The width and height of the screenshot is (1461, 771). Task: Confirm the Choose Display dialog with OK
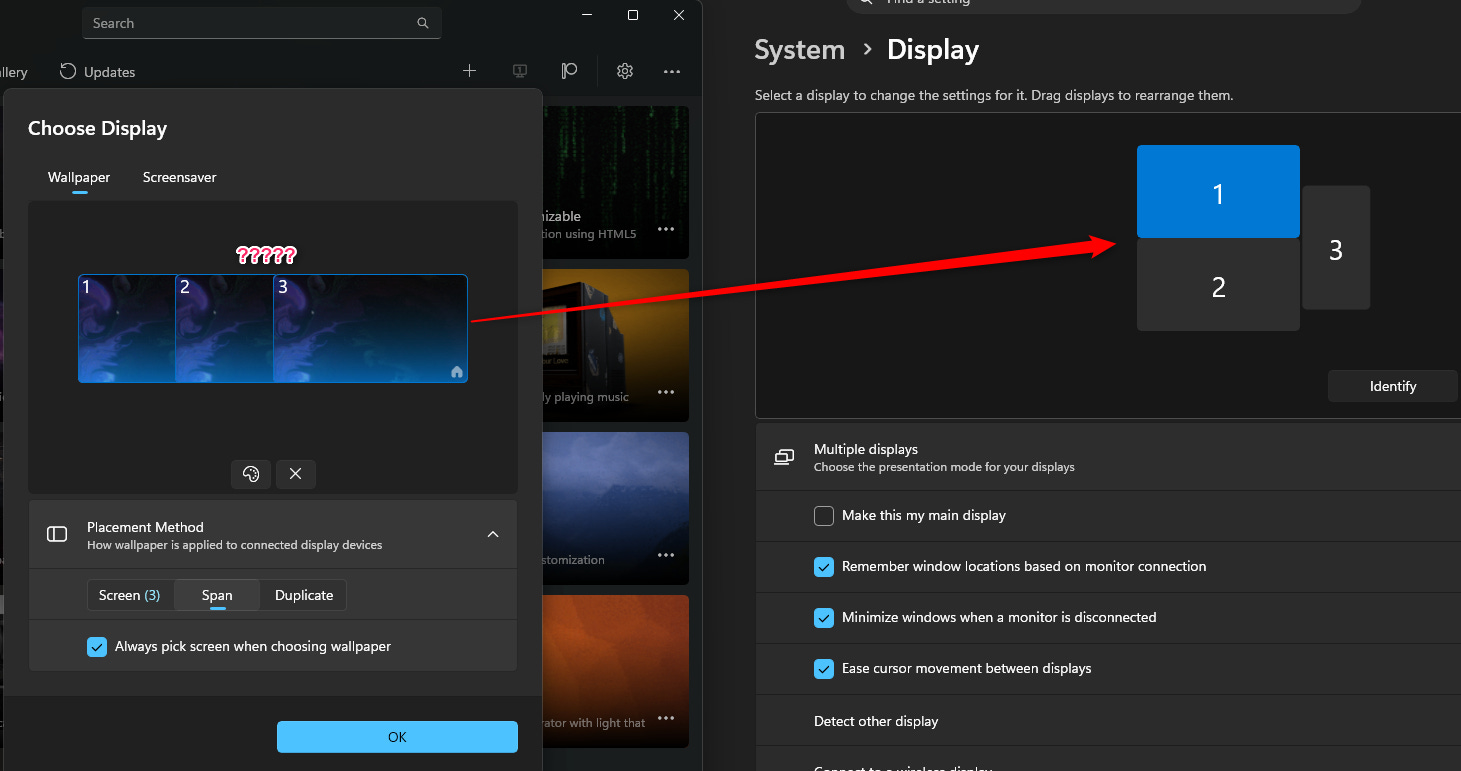(397, 737)
